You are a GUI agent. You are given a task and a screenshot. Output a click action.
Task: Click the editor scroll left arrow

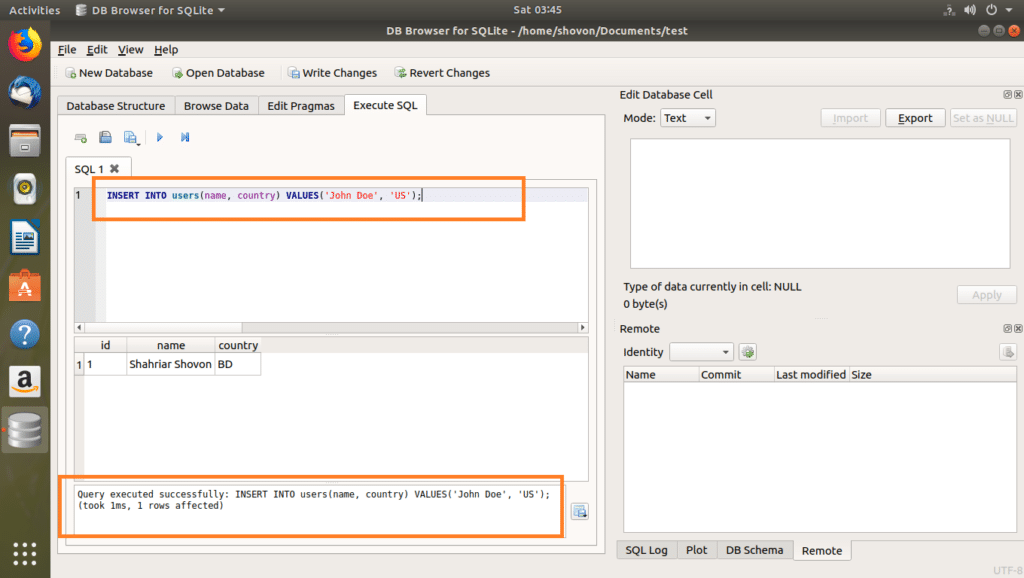click(x=79, y=327)
